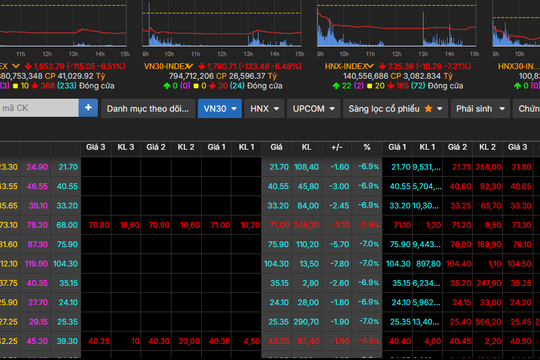The image size is (540, 360).
Task: Select the ceiling price 87.30 cell
Action: (x=38, y=245)
